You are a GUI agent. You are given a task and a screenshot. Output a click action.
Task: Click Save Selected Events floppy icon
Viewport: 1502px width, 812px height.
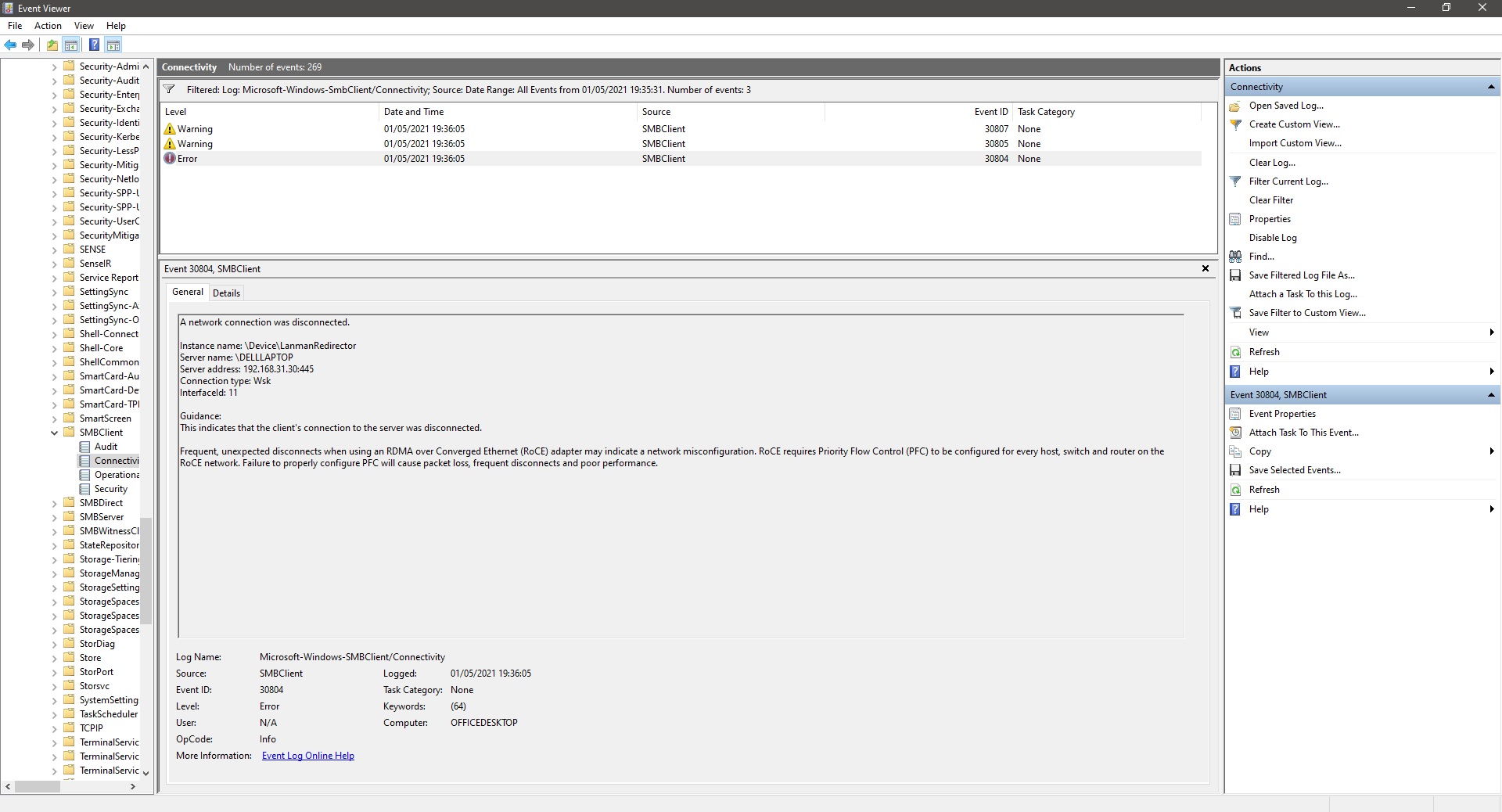[x=1235, y=470]
